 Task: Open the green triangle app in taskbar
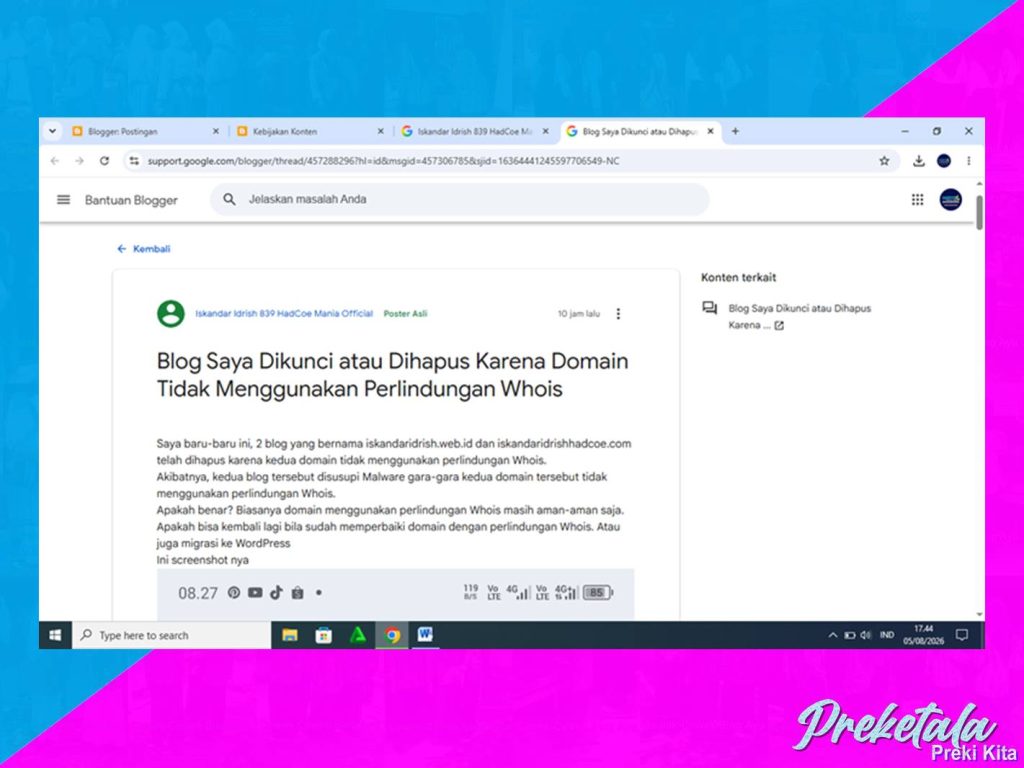point(358,635)
